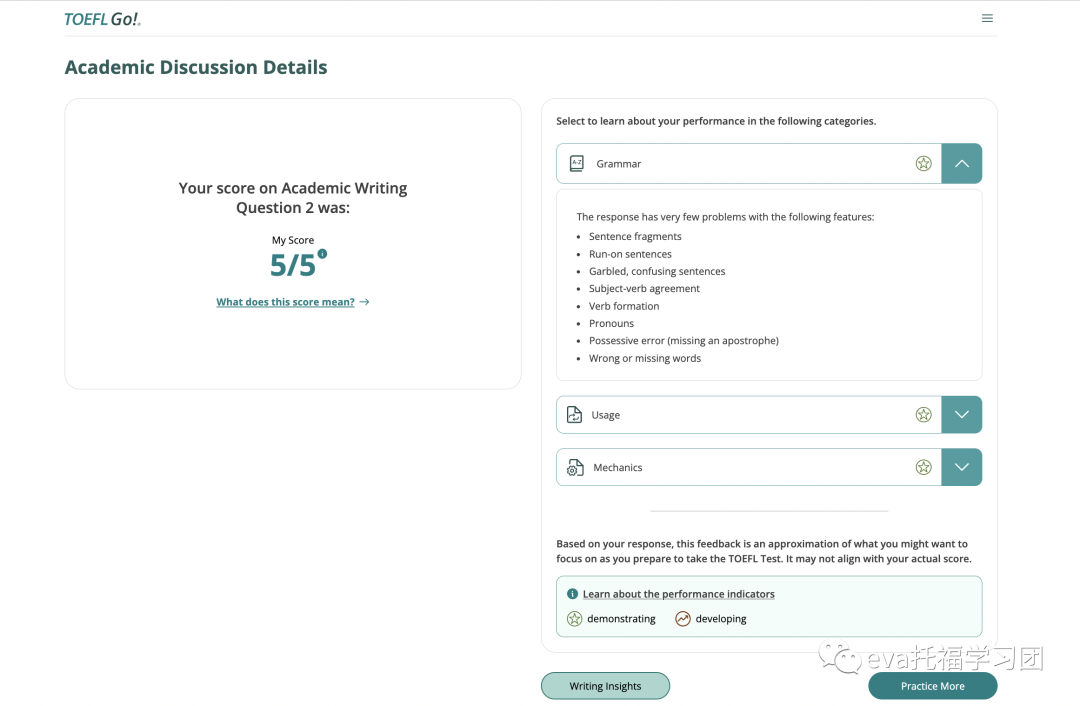Expand the Mechanics section chevron
1080x706 pixels.
pos(961,467)
